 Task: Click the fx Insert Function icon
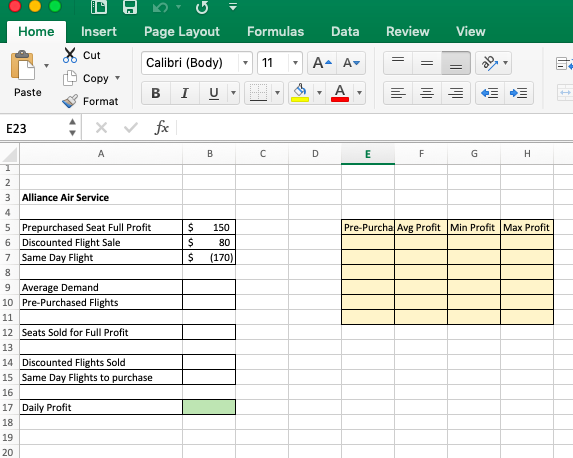[162, 128]
